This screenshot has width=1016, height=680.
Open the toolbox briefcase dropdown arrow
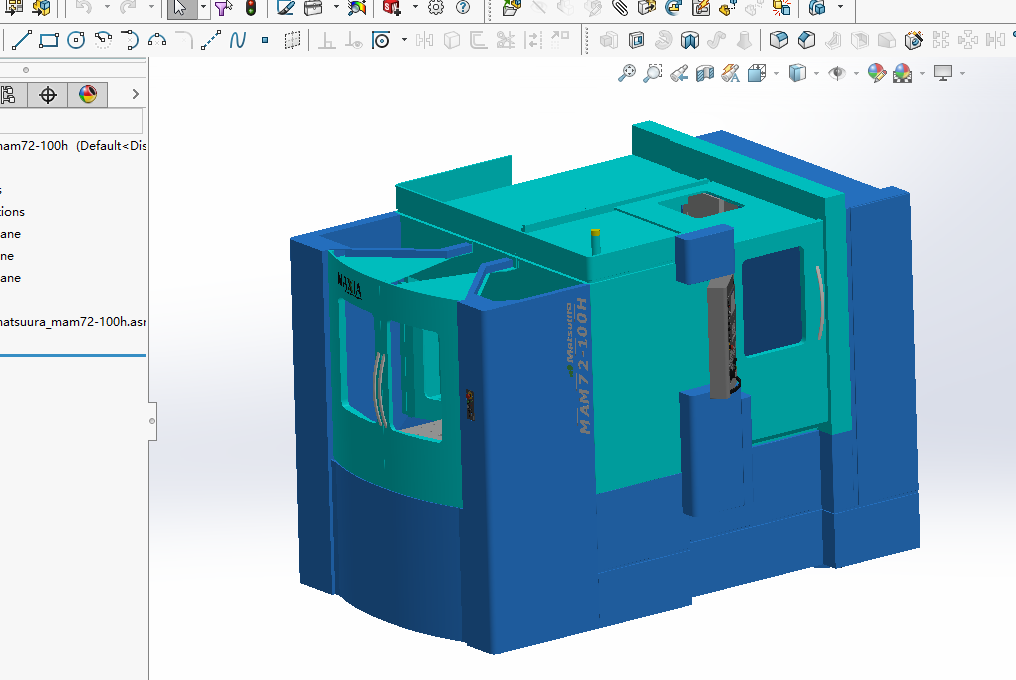pos(336,8)
